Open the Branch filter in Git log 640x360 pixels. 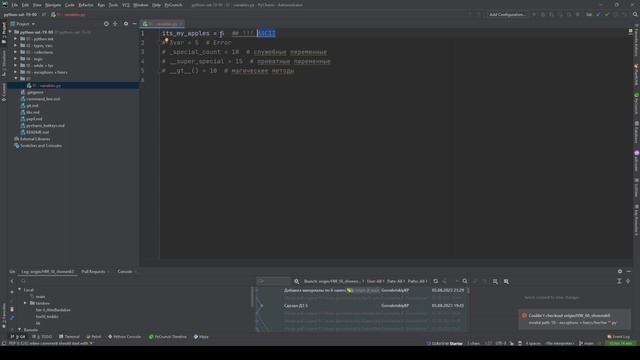(x=333, y=281)
